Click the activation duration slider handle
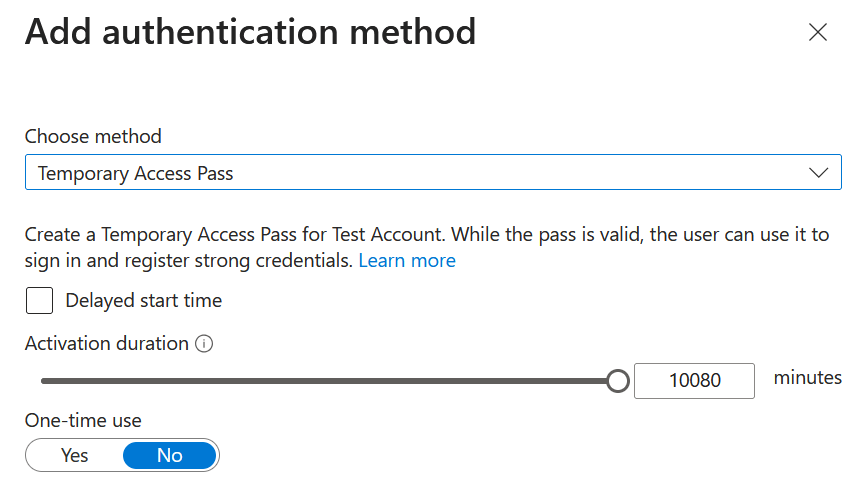This screenshot has width=853, height=493. coord(618,381)
